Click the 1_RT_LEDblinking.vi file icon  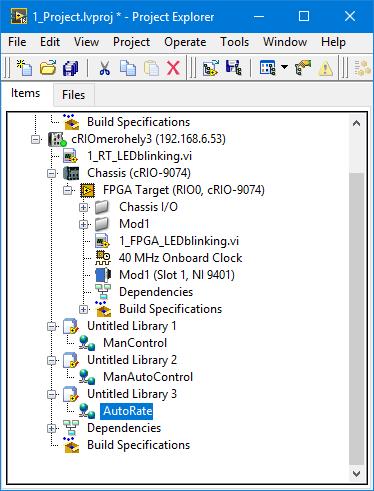(x=71, y=156)
